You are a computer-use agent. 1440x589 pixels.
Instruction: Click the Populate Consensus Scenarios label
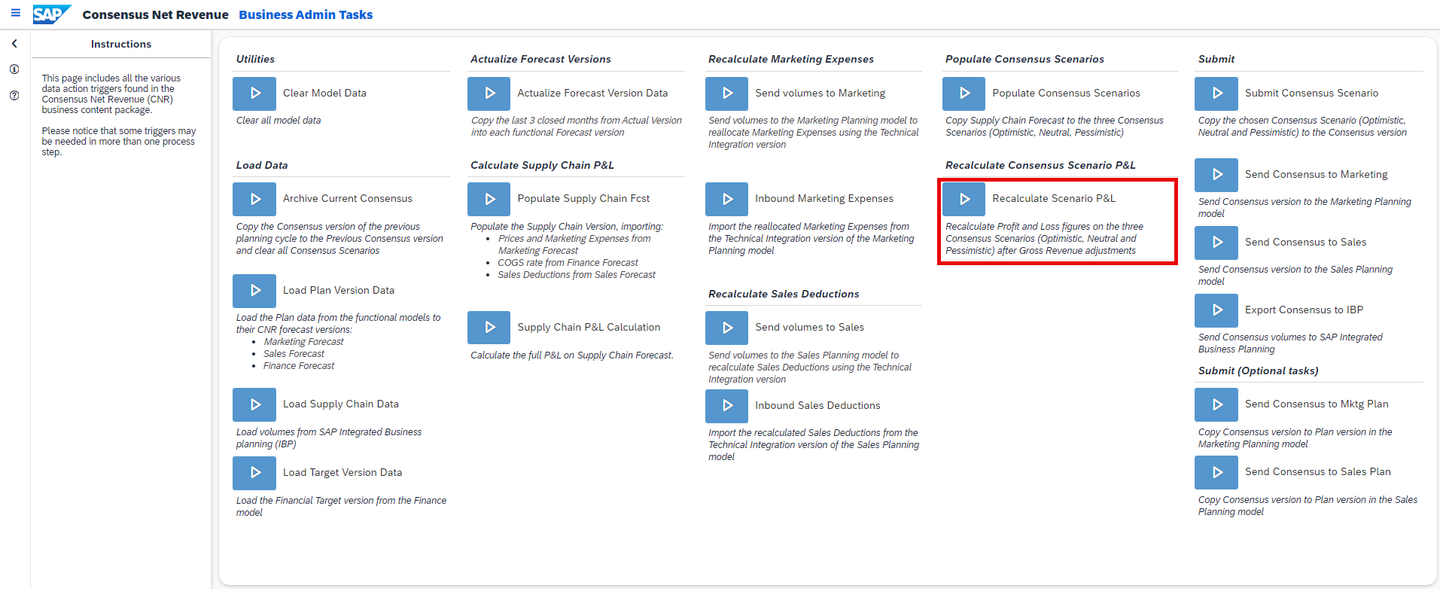[1066, 93]
